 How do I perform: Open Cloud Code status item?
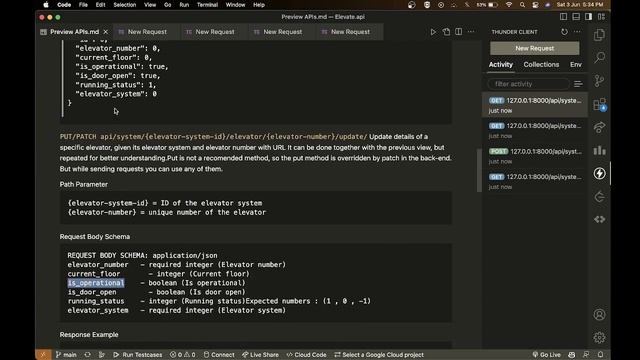click(306, 355)
